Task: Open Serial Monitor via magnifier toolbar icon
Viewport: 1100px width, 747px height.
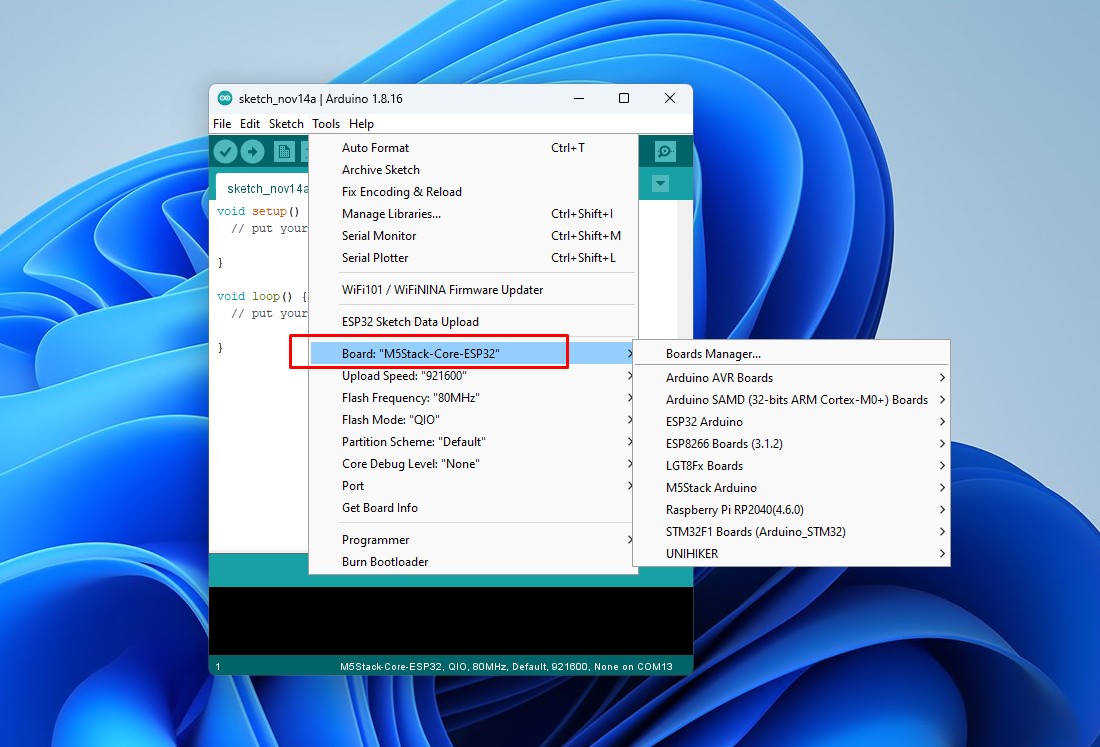Action: pos(665,151)
